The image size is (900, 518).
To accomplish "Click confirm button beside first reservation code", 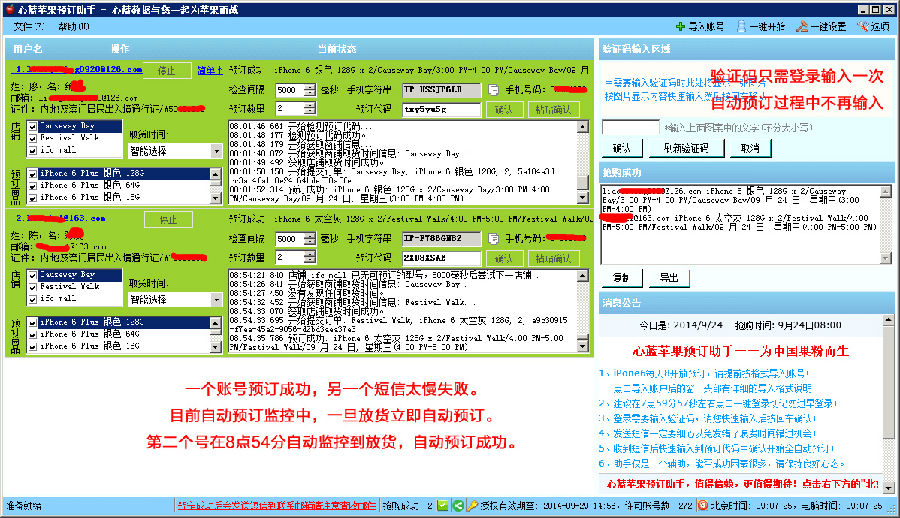I will 504,109.
